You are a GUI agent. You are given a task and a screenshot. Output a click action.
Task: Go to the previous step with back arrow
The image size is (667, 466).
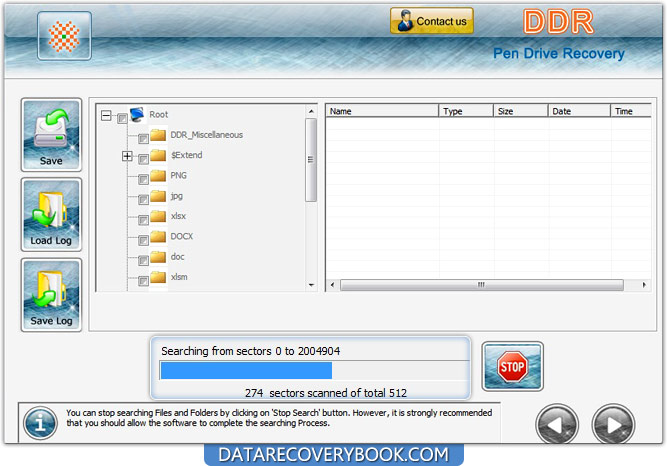(x=557, y=424)
